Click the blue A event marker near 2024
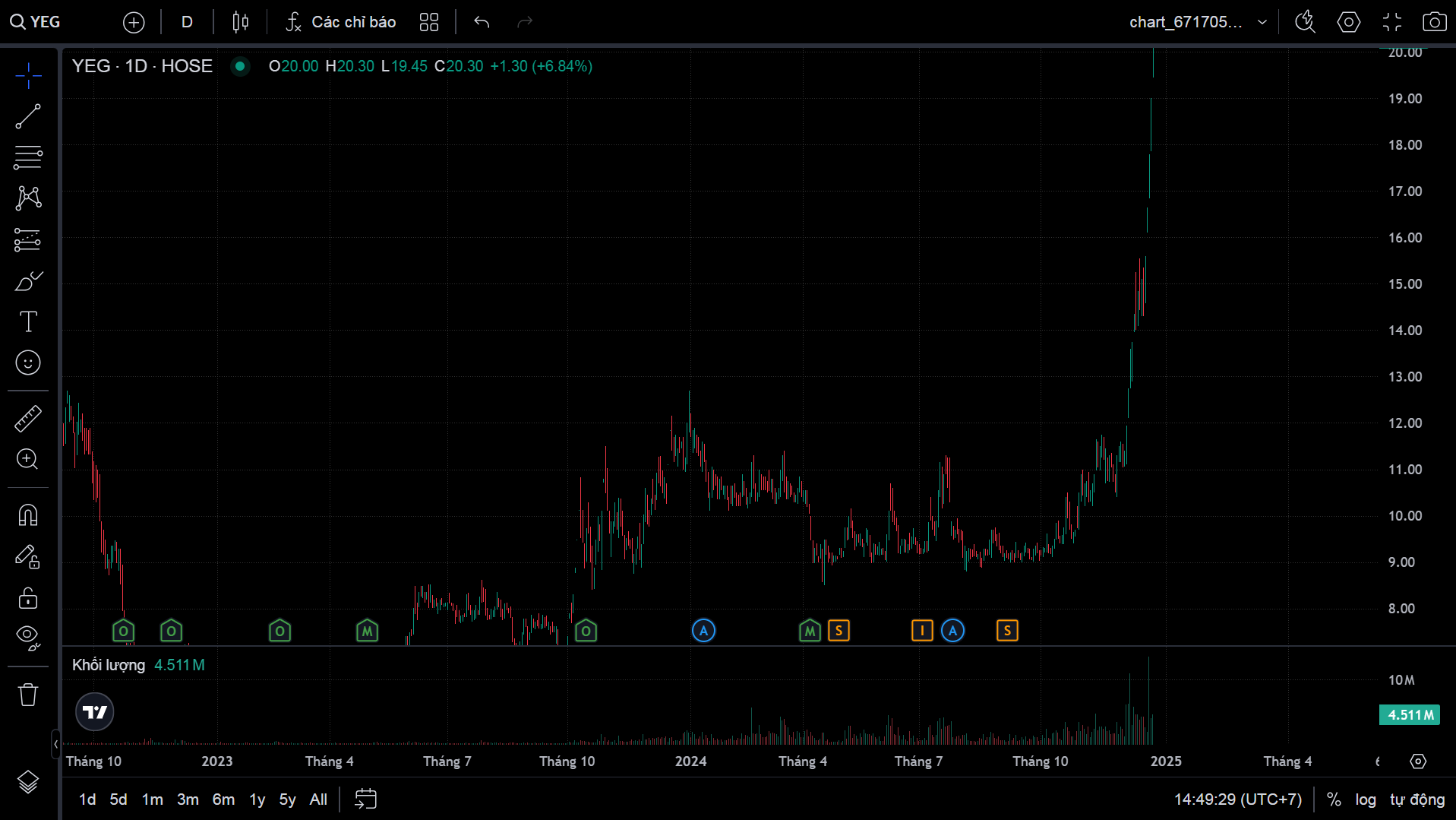Viewport: 1456px width, 820px height. pyautogui.click(x=704, y=631)
